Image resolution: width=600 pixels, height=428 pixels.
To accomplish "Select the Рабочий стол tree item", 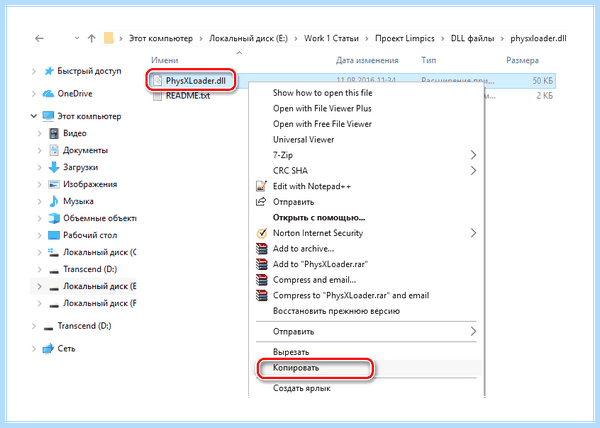I will click(90, 235).
